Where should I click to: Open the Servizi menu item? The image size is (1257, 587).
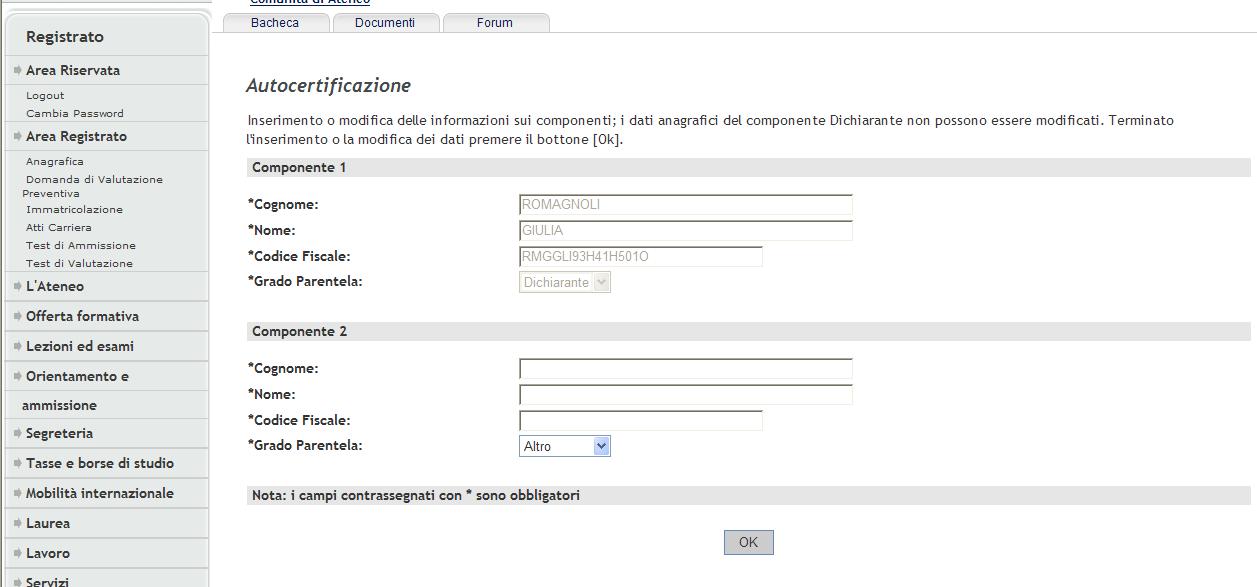[x=47, y=581]
